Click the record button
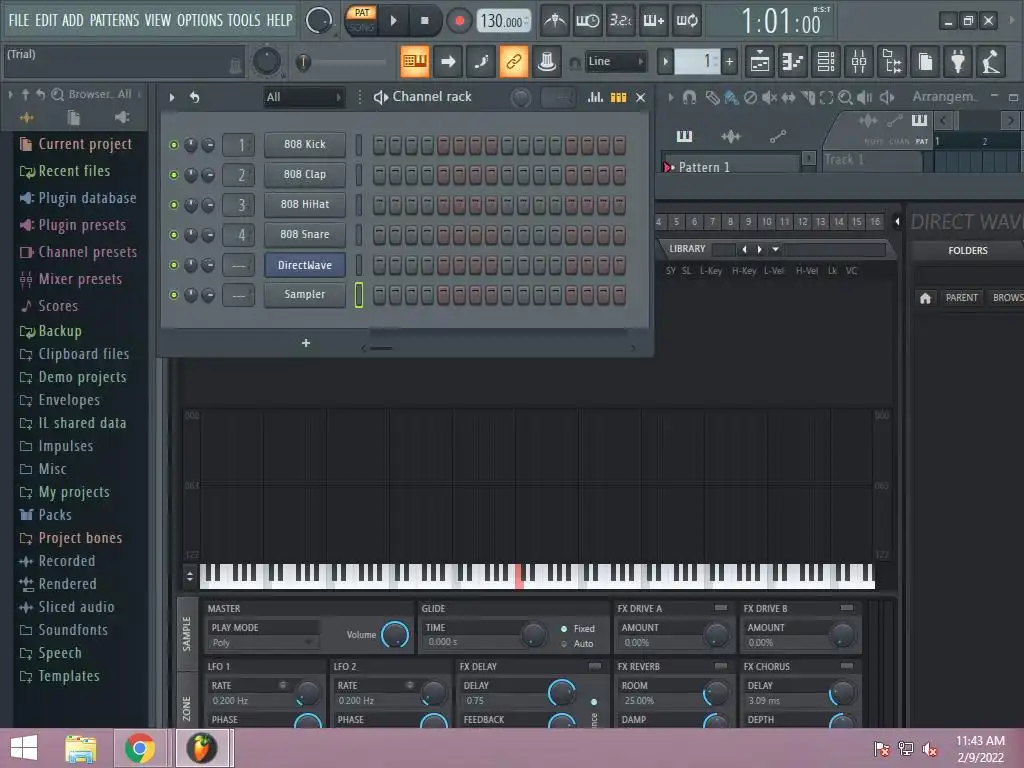The image size is (1024, 768). coord(459,21)
